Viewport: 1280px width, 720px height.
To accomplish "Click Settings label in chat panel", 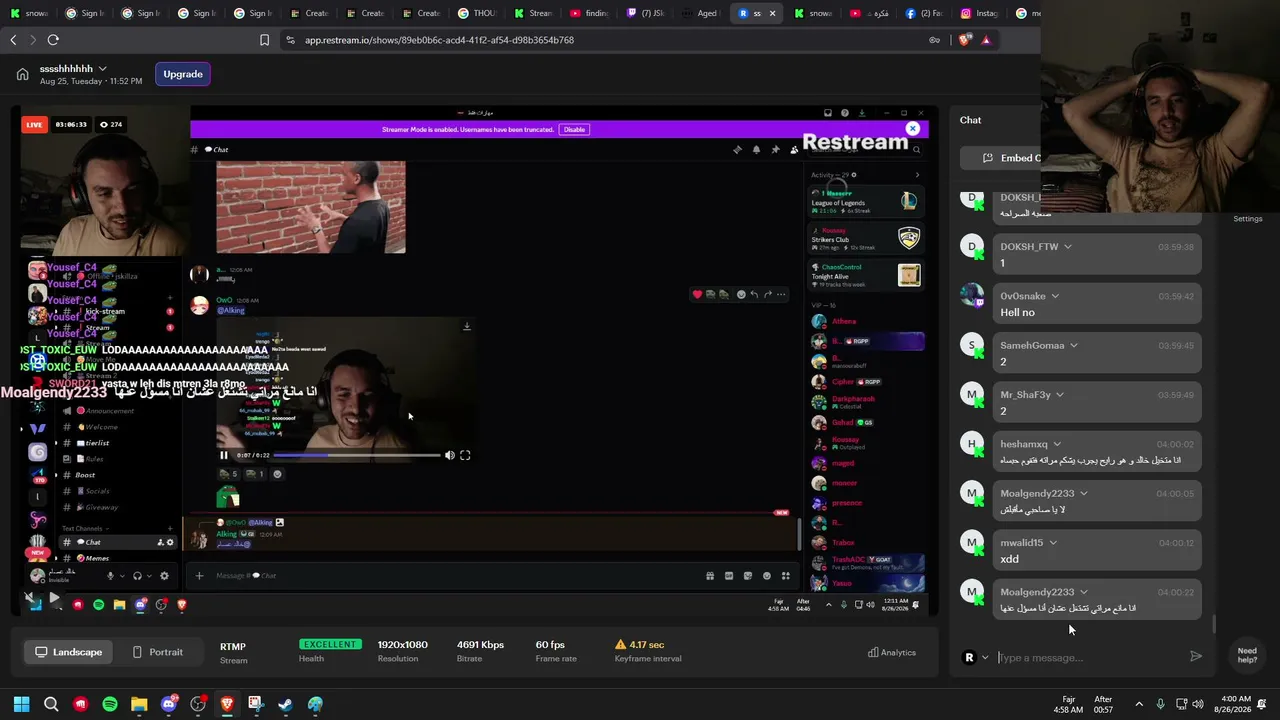I will (x=1248, y=218).
